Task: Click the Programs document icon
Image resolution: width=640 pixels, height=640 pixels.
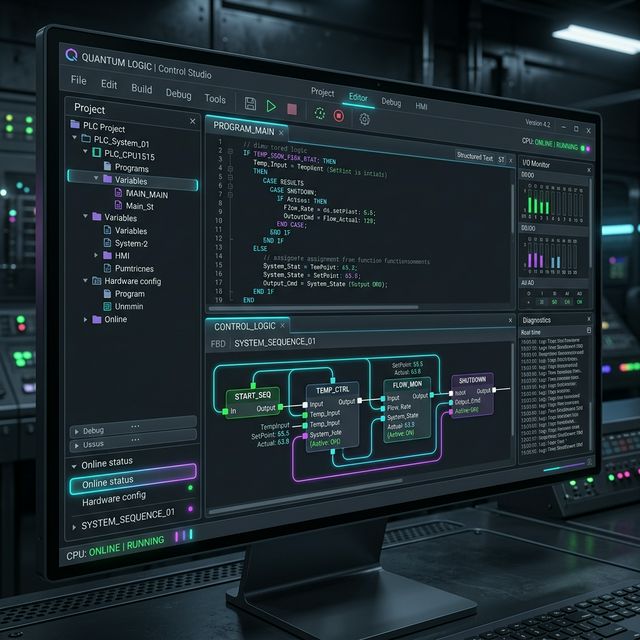Action: point(107,166)
